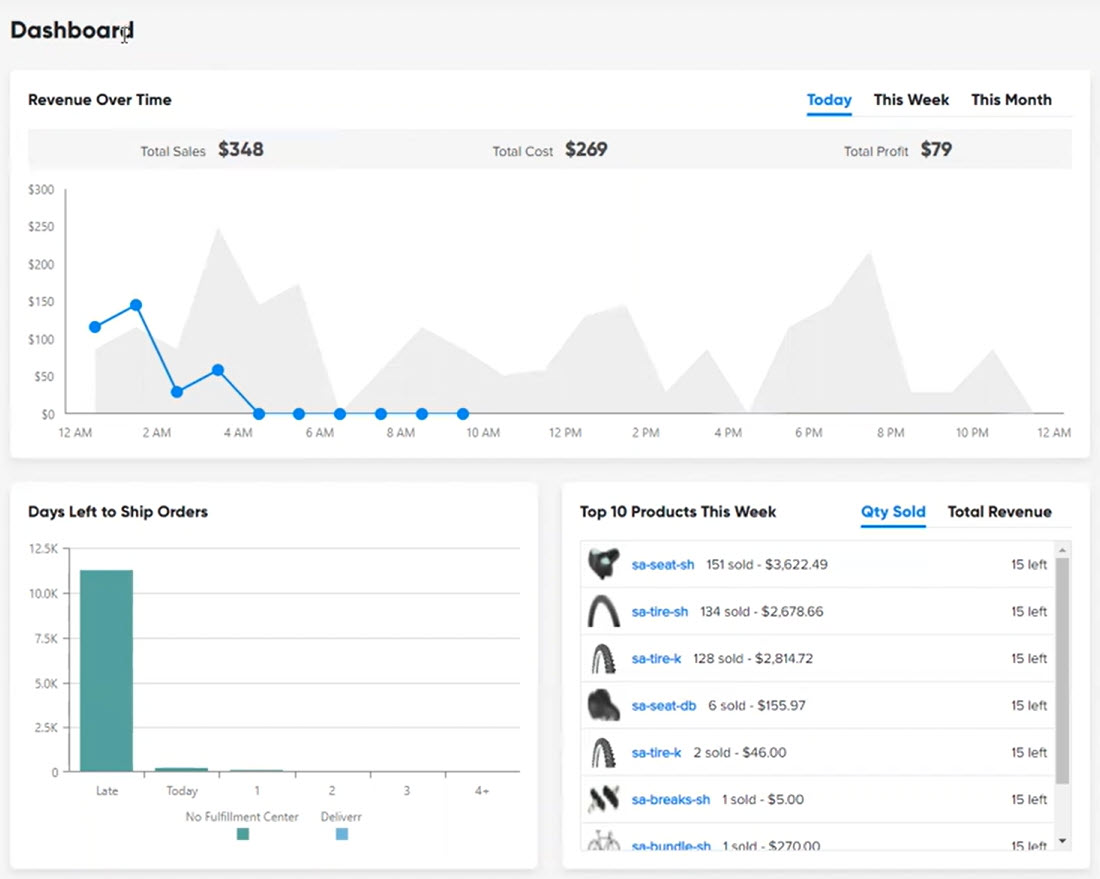This screenshot has width=1100, height=879.
Task: Click the scrollbar down arrow in products list
Action: [x=1059, y=841]
